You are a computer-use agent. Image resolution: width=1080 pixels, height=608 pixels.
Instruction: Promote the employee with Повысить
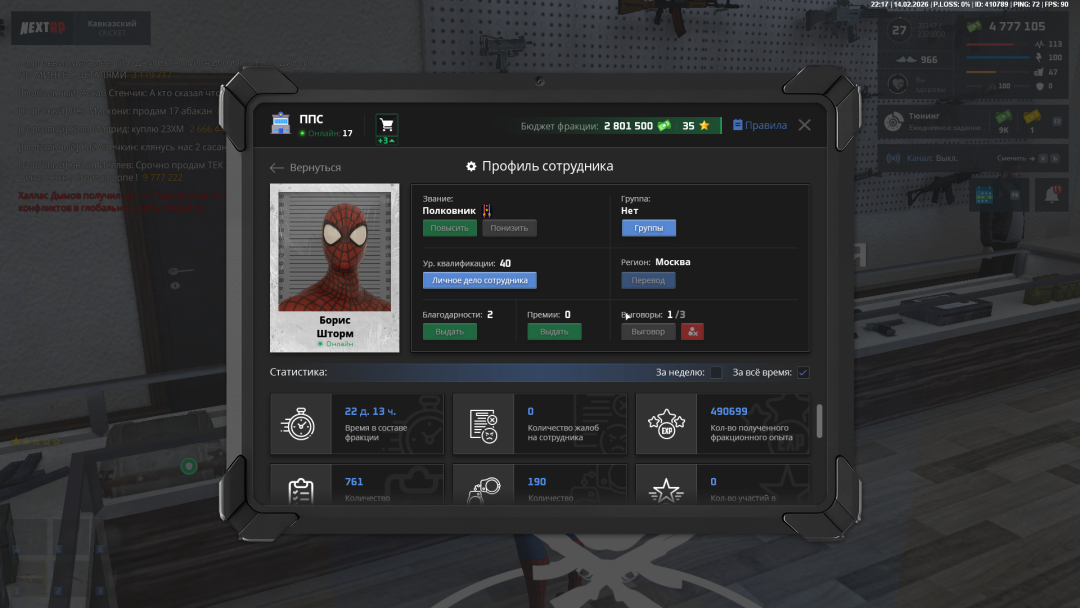click(x=449, y=228)
